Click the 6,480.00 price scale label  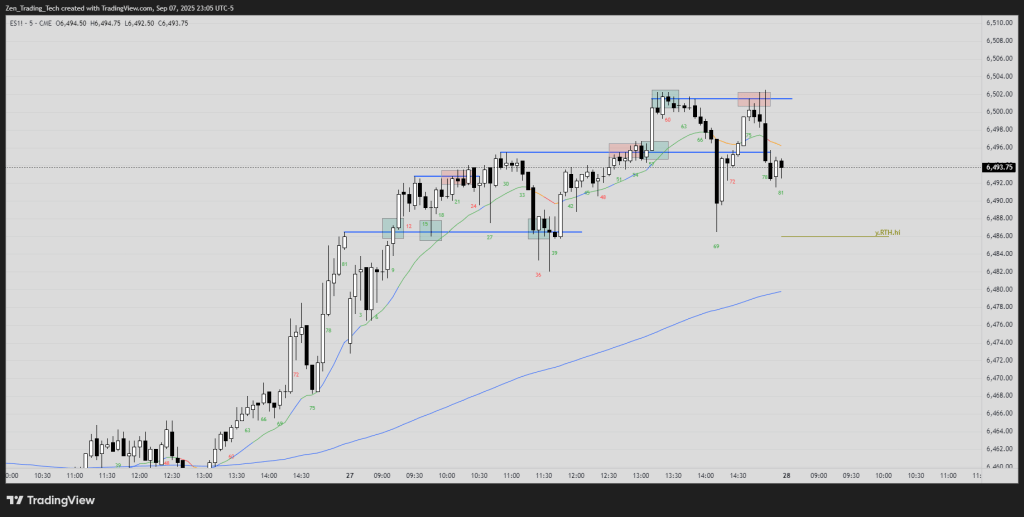[998, 289]
